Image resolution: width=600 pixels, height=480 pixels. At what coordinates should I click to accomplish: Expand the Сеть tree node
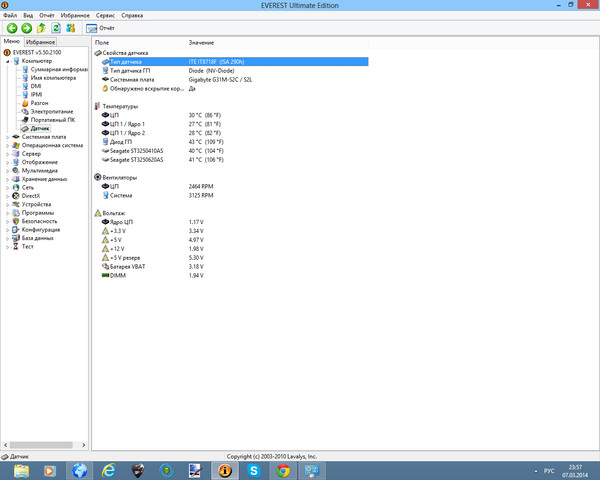point(7,188)
